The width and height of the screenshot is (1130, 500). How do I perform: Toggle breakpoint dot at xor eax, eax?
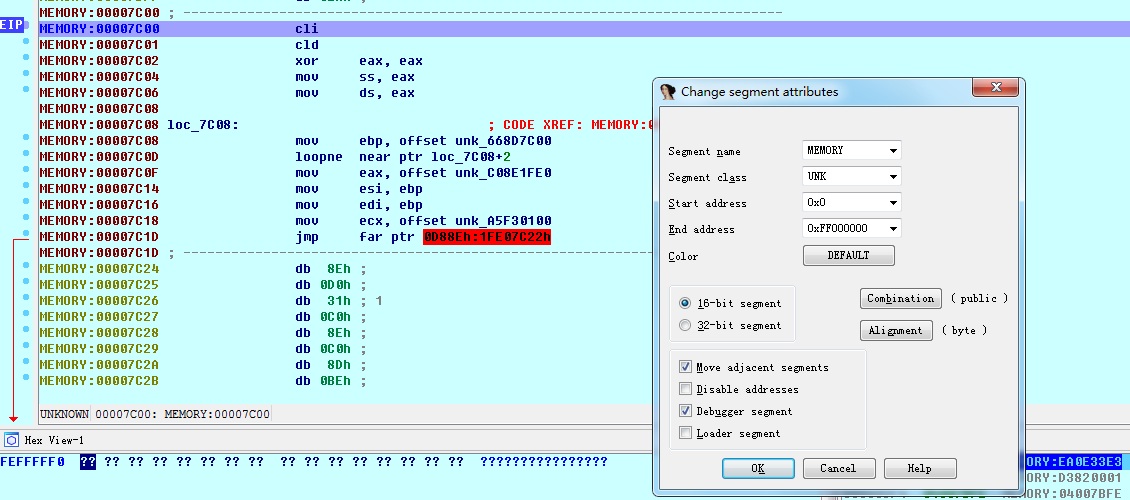[26, 57]
